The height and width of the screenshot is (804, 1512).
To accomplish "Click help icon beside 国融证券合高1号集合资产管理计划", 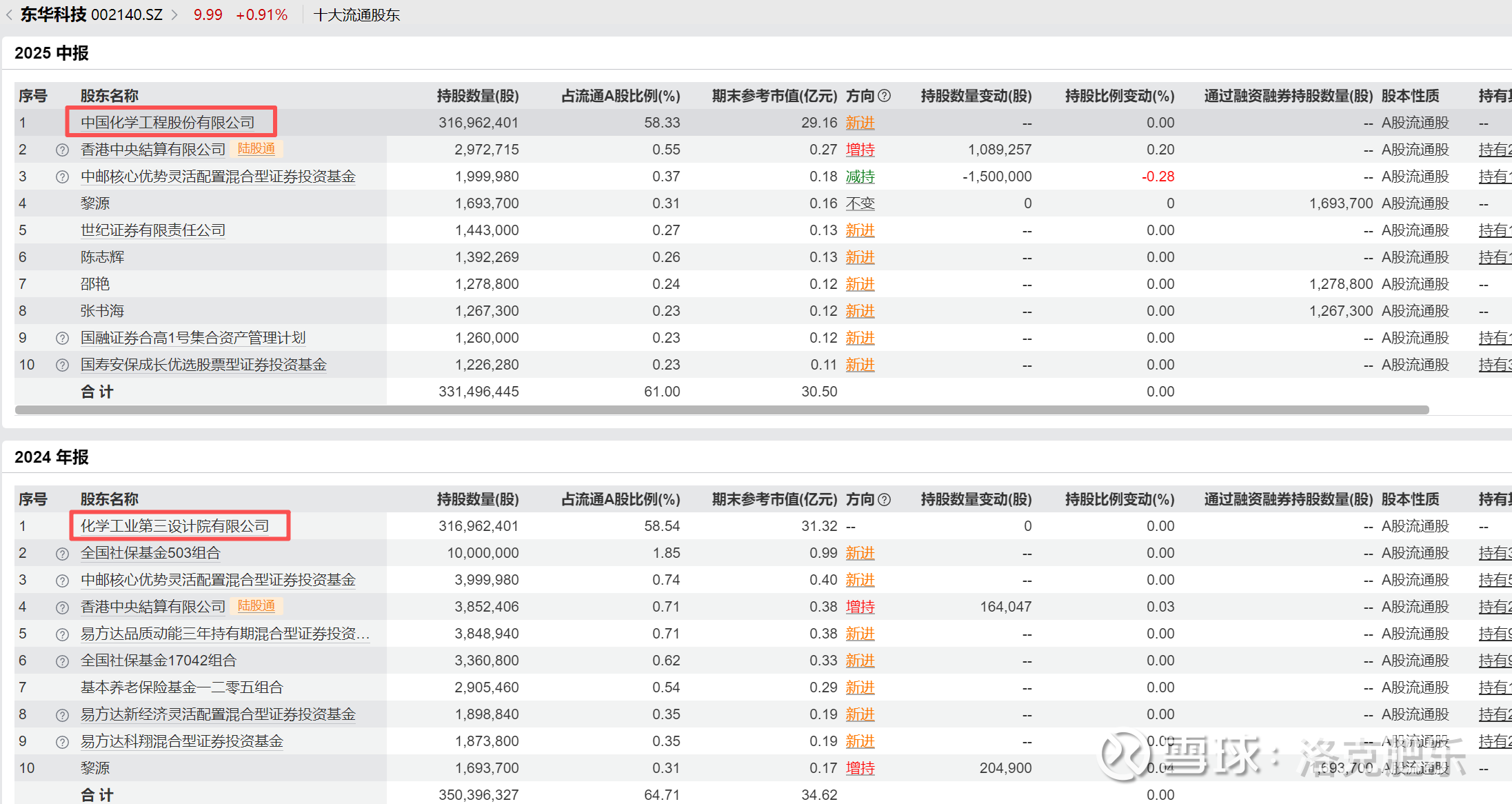I will pyautogui.click(x=62, y=338).
